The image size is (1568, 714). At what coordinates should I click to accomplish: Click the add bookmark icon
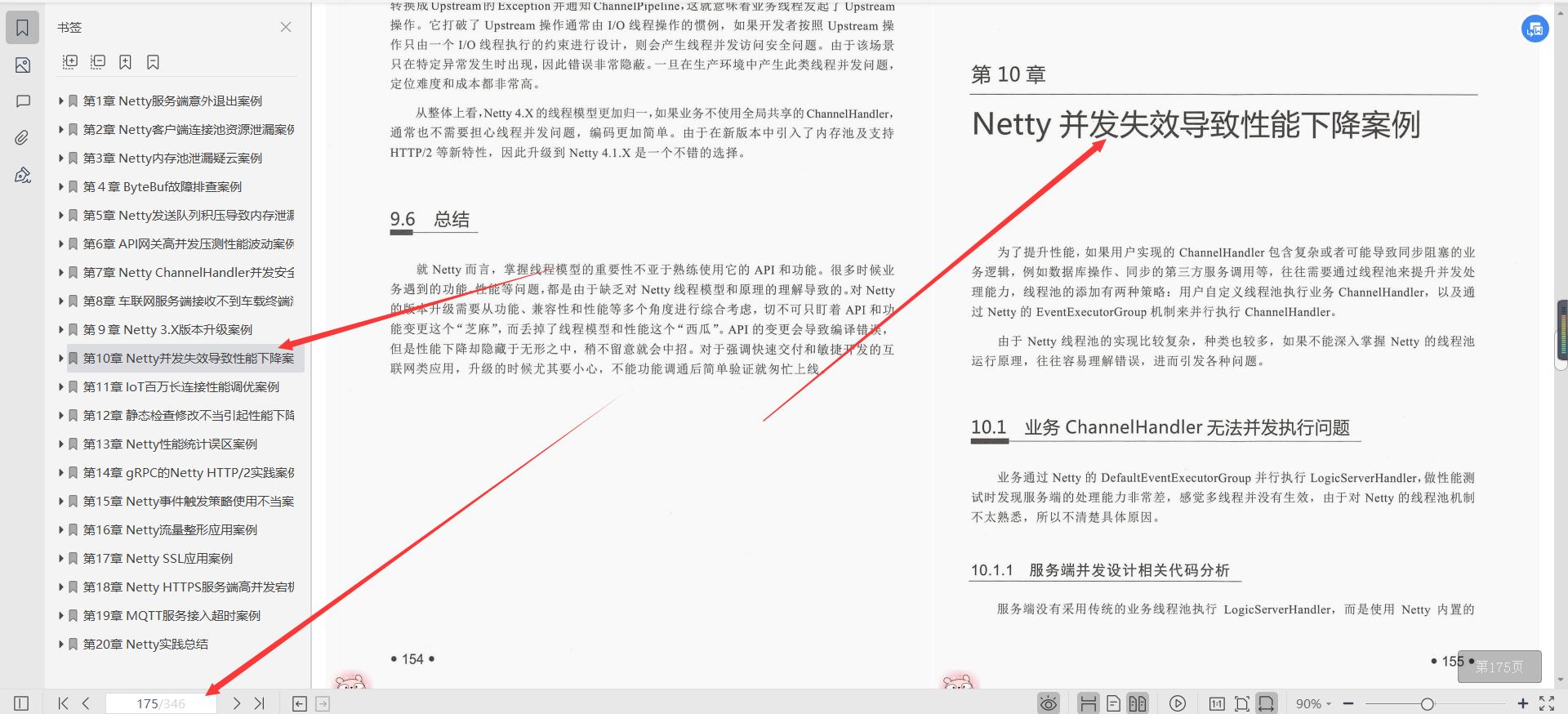click(125, 61)
